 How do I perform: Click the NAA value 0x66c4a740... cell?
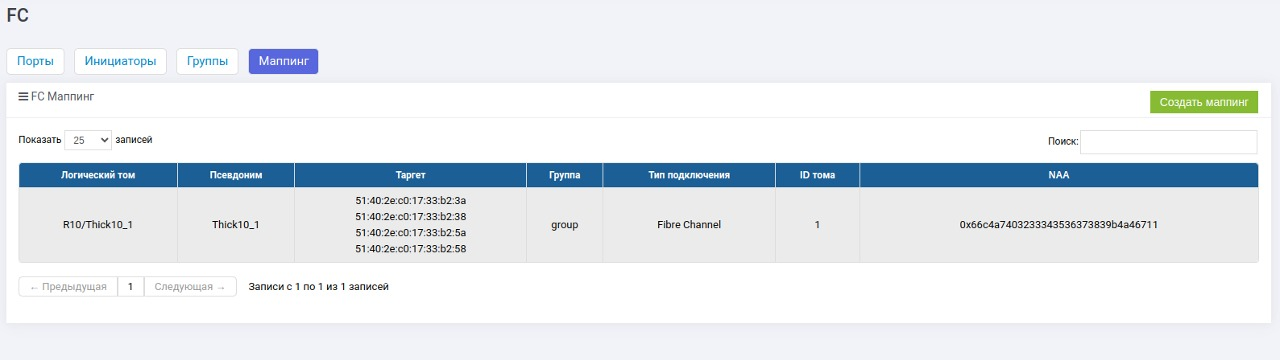coord(1059,225)
